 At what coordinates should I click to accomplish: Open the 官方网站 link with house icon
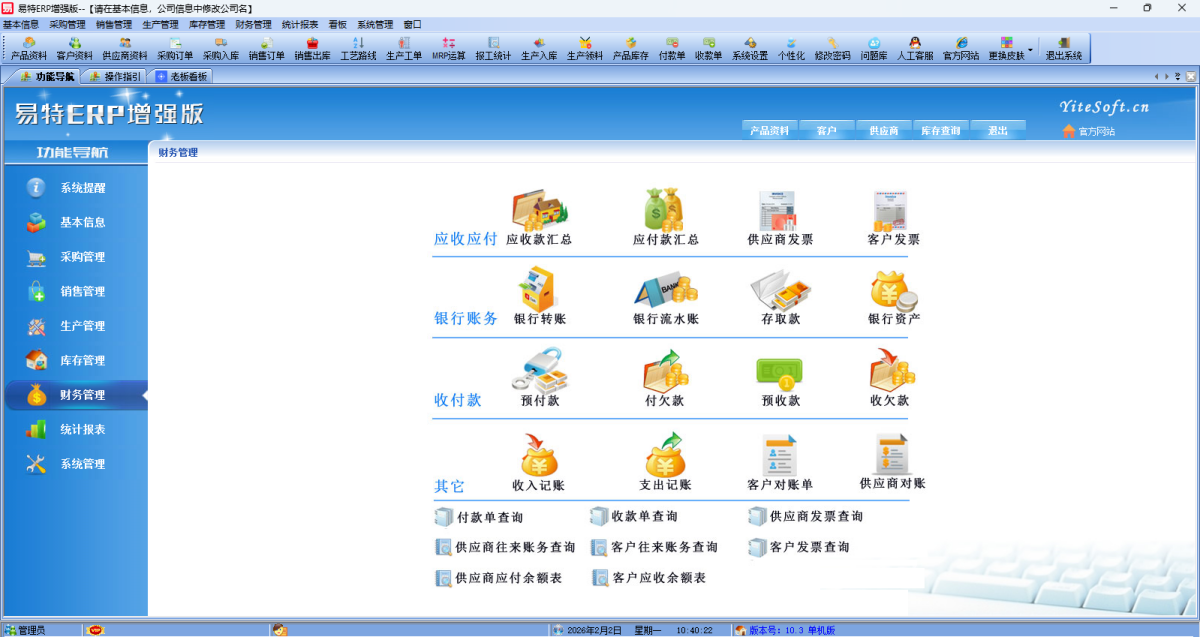(x=1089, y=131)
